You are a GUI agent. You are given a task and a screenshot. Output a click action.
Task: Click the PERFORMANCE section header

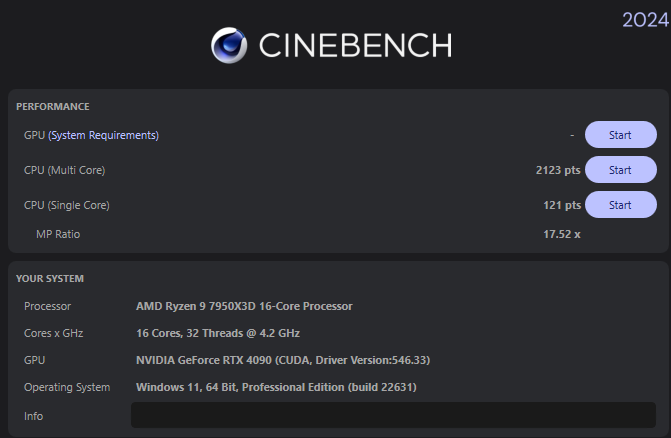coord(53,106)
